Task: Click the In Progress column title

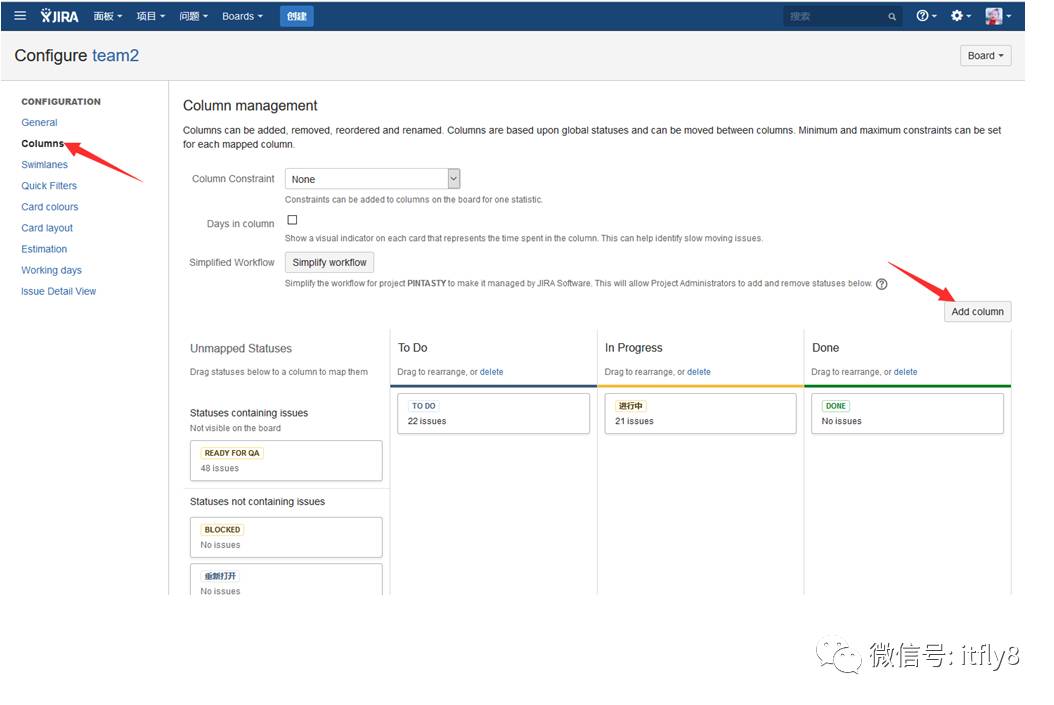Action: point(633,348)
